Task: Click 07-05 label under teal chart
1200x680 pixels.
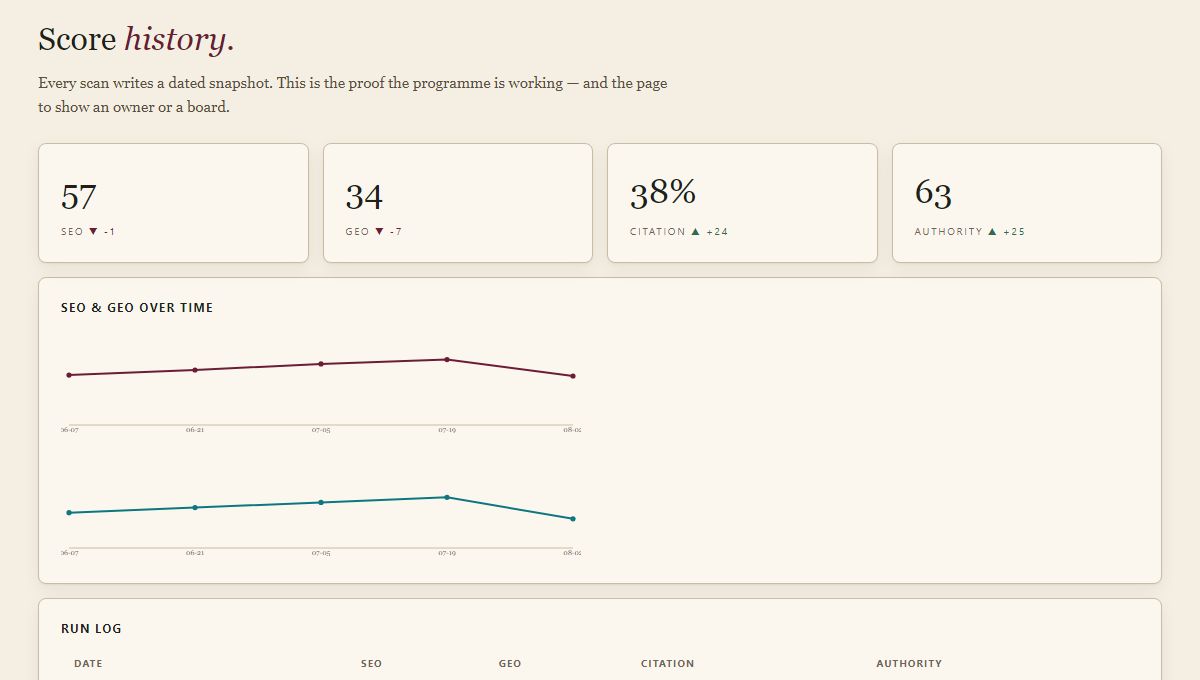Action: 321,553
